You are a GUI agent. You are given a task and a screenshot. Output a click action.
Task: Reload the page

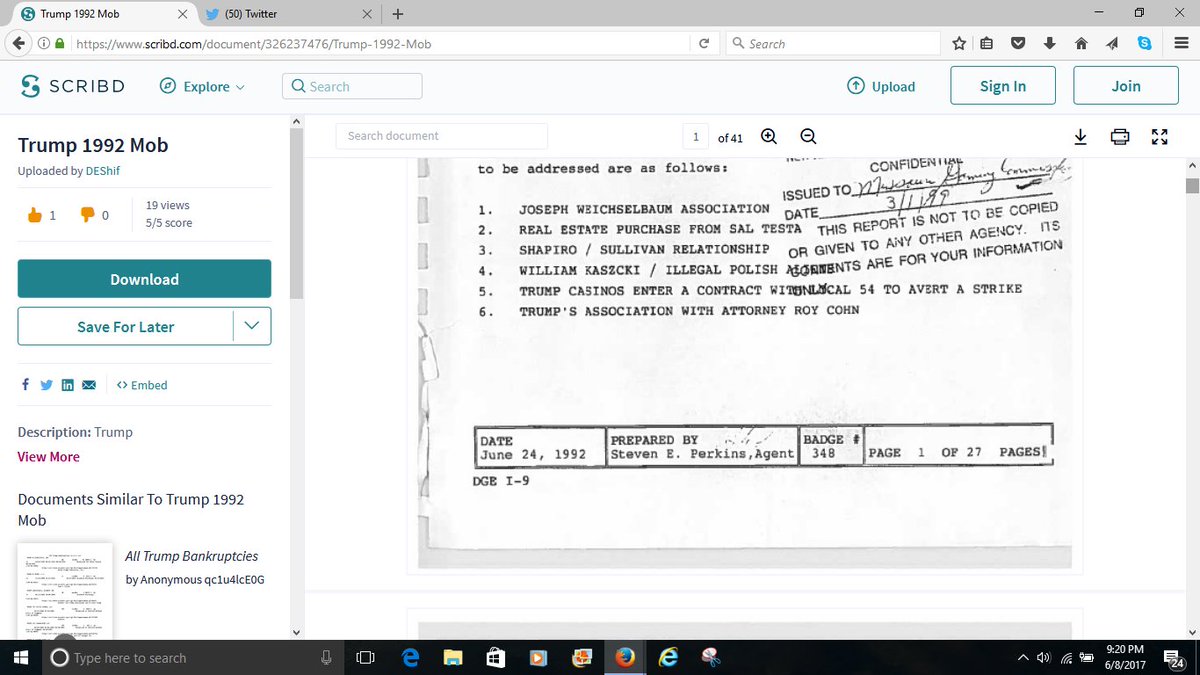pos(704,44)
